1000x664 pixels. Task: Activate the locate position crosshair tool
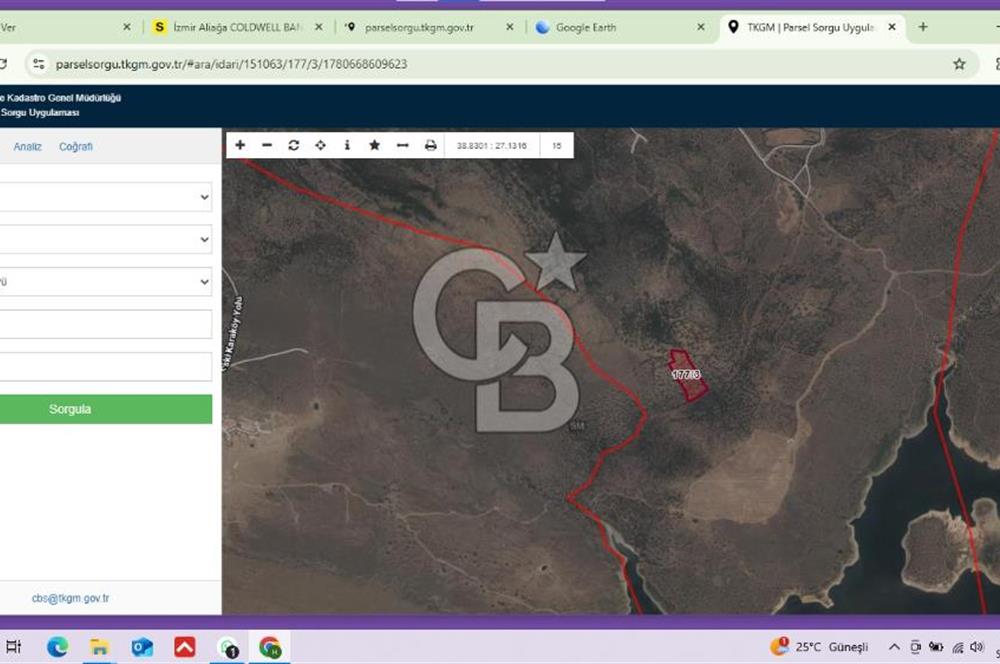(320, 145)
